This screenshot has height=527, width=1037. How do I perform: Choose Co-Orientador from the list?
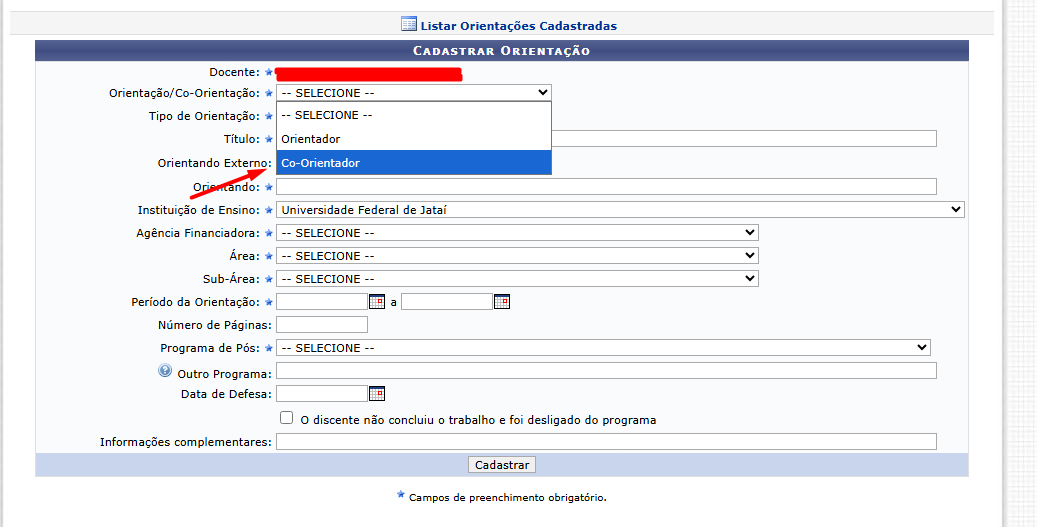(413, 163)
